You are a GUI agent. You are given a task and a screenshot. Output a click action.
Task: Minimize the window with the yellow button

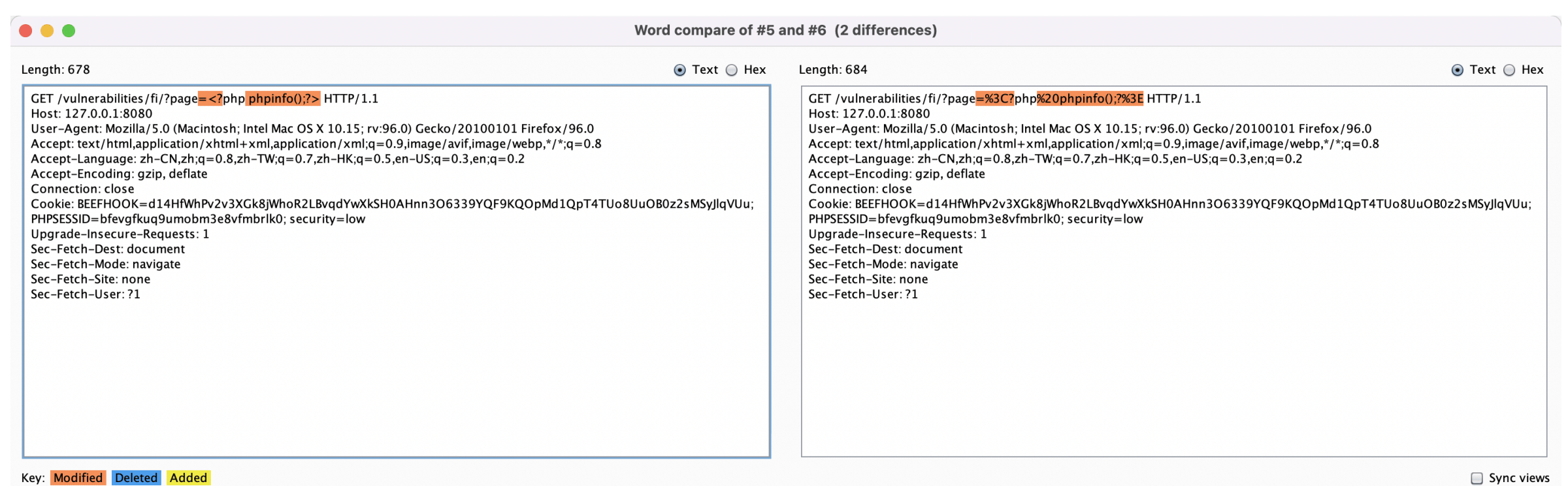coord(47,31)
